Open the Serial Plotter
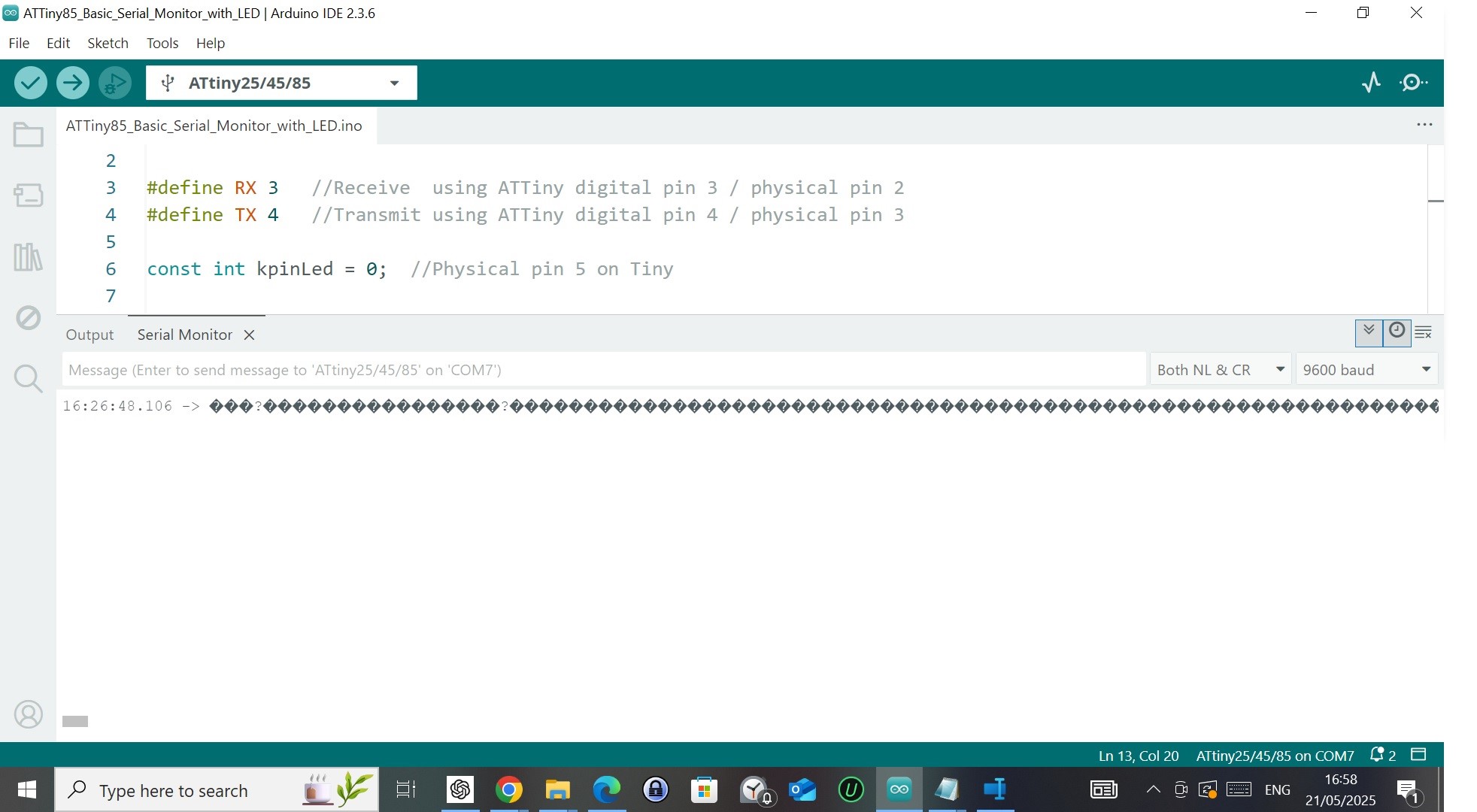The height and width of the screenshot is (812, 1477). tap(1372, 83)
